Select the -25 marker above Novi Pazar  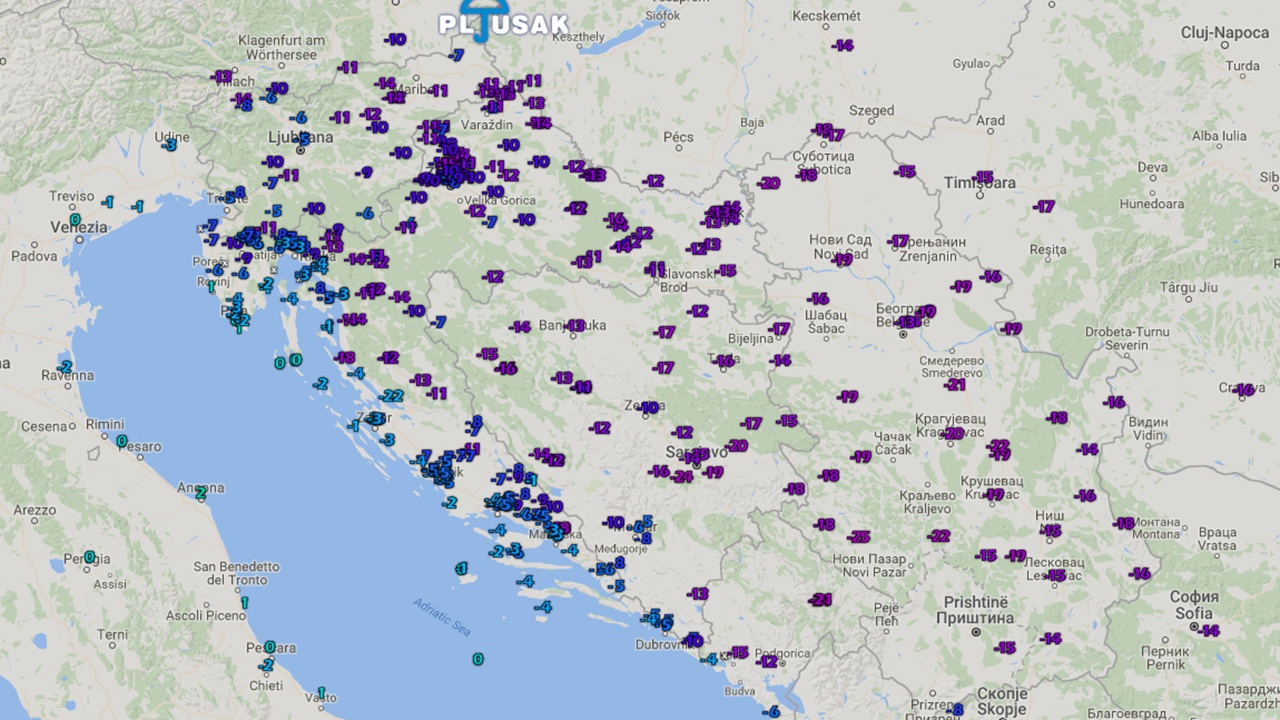click(859, 537)
